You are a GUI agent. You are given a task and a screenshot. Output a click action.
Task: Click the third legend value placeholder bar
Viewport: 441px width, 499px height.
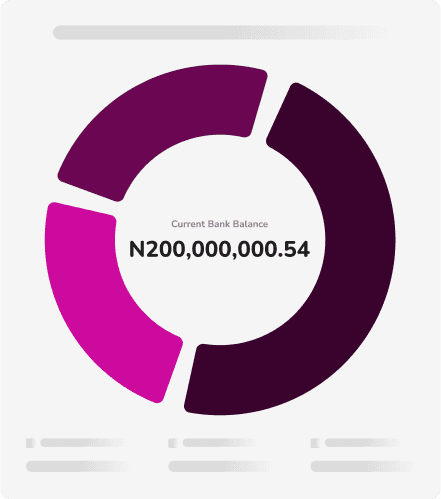pos(363,466)
